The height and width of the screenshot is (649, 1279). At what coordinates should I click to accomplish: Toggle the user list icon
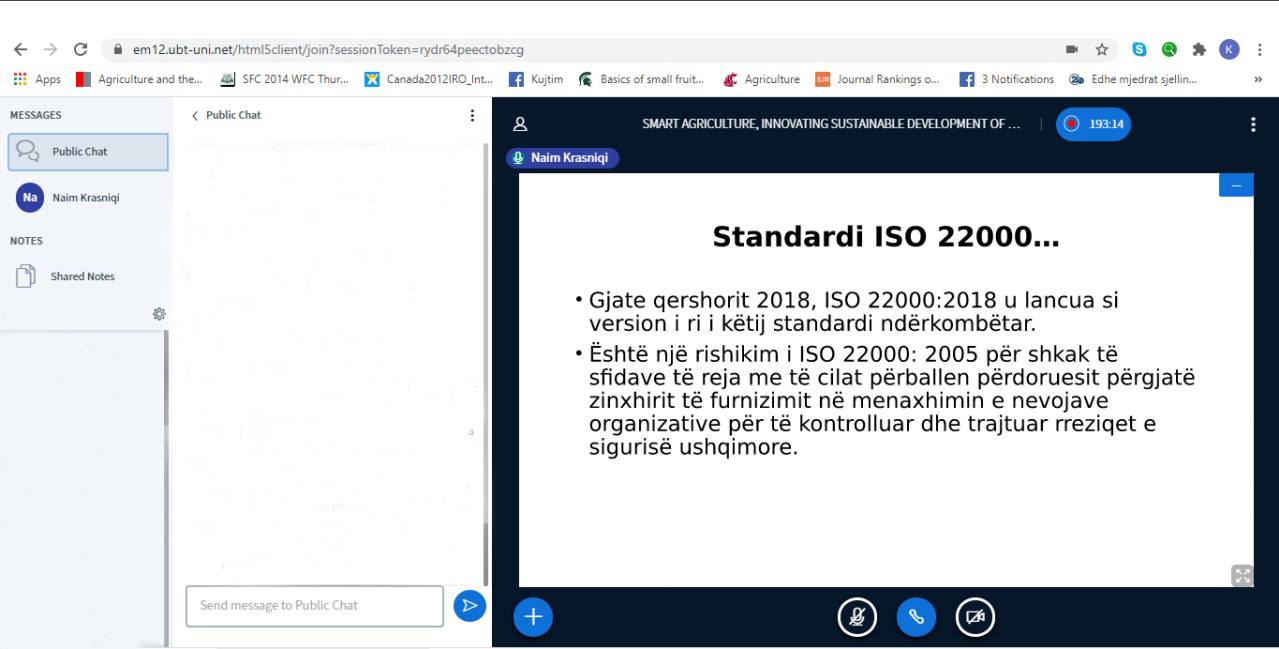pyautogui.click(x=520, y=124)
